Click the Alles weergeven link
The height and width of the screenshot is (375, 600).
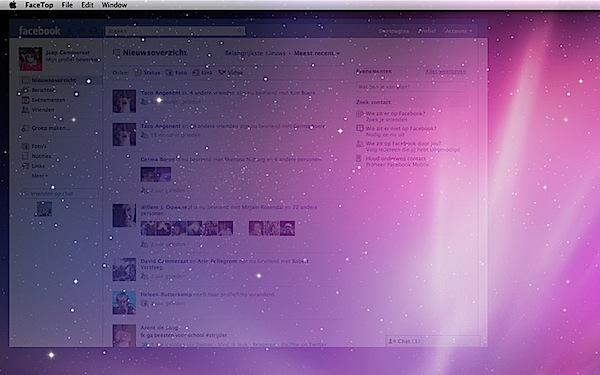(x=446, y=72)
